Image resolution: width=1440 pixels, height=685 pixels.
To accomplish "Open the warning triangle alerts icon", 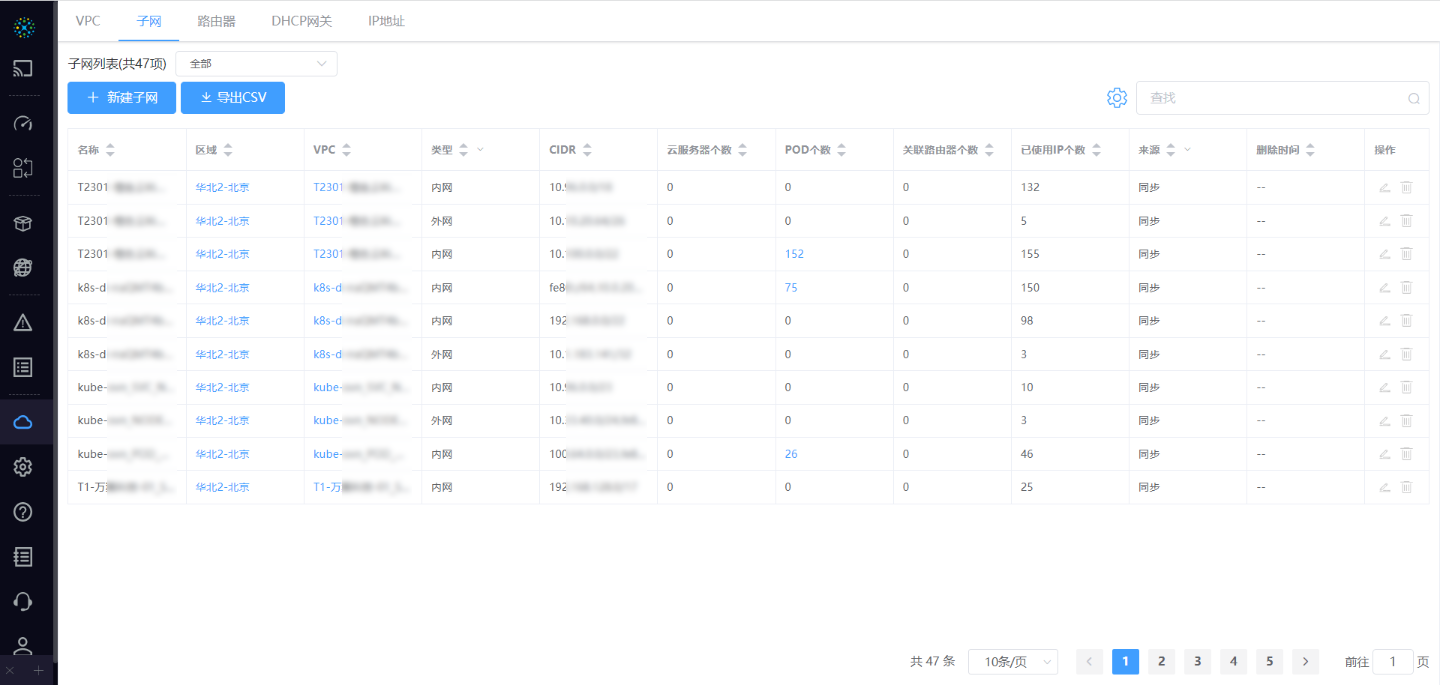I will pyautogui.click(x=23, y=322).
